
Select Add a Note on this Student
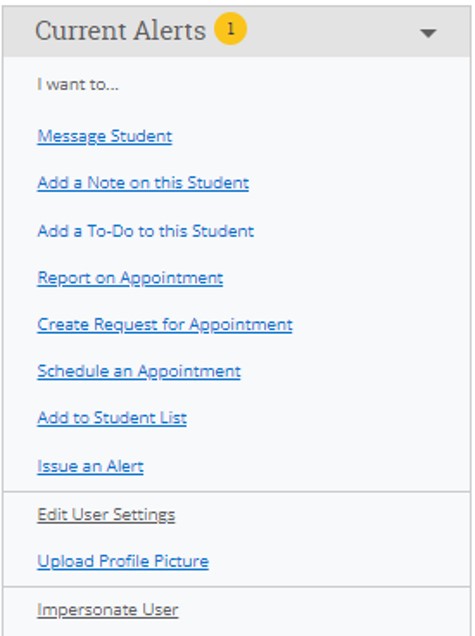(x=143, y=183)
